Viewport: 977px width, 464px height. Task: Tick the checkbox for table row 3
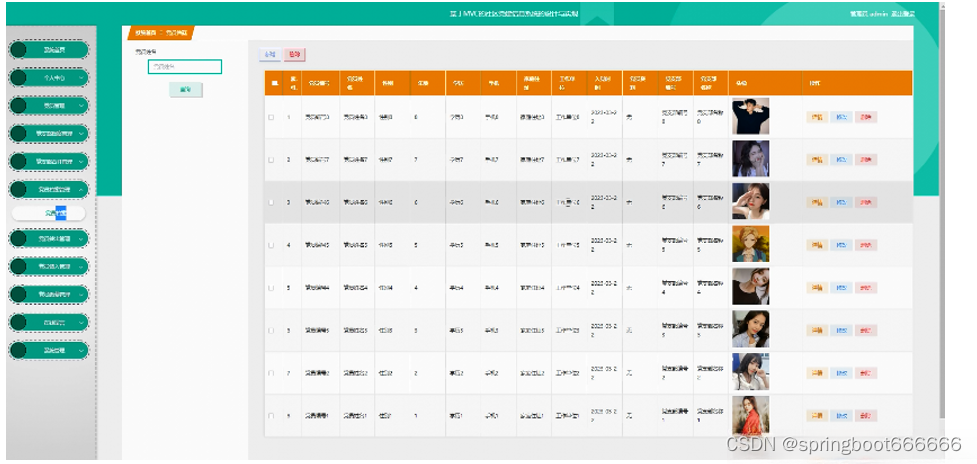coord(270,202)
